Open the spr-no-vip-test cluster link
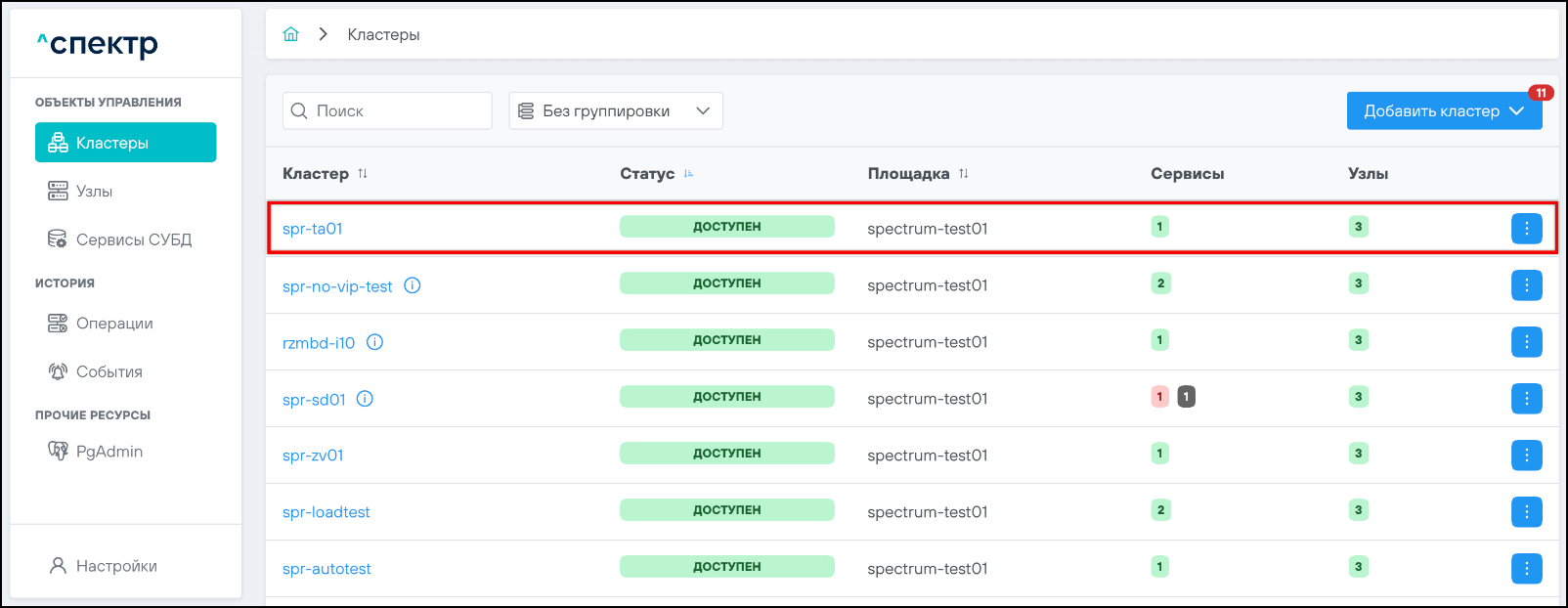The height and width of the screenshot is (608, 1568). click(337, 286)
